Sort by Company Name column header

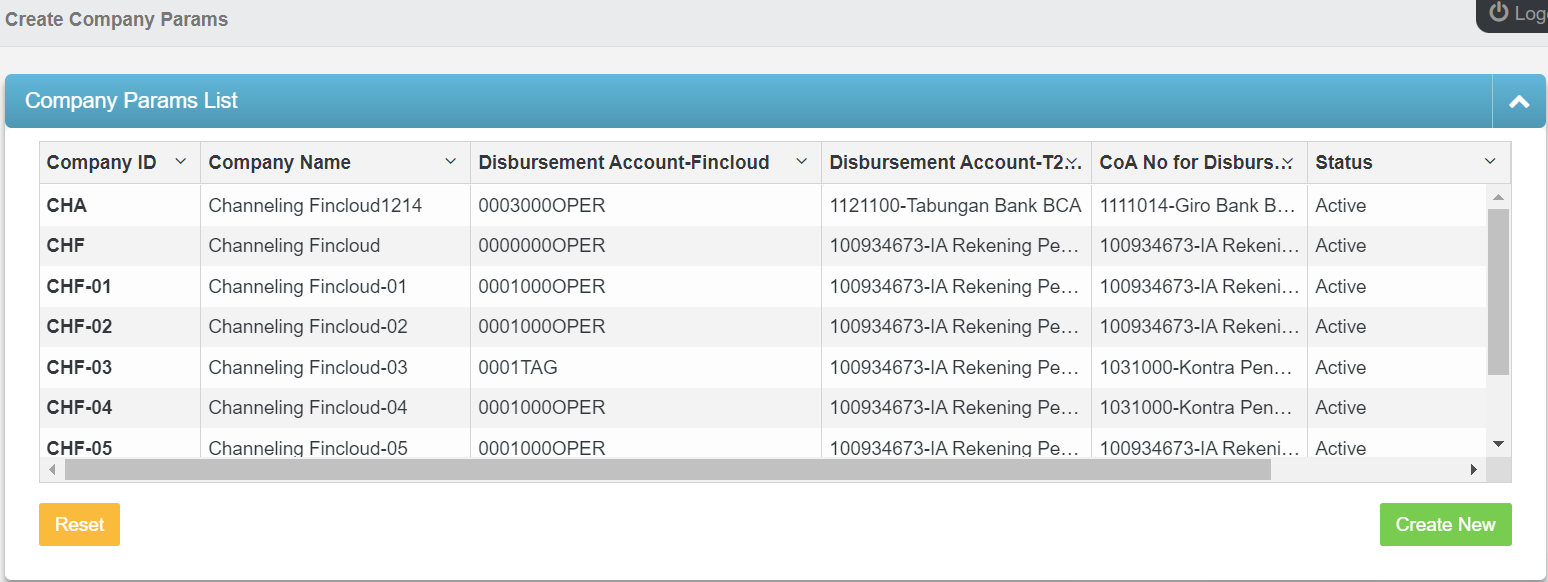[x=280, y=162]
